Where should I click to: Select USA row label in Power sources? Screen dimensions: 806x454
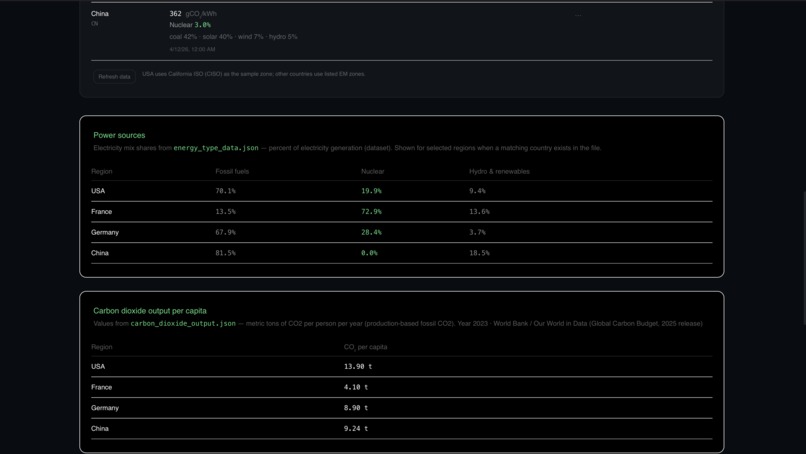pos(98,191)
